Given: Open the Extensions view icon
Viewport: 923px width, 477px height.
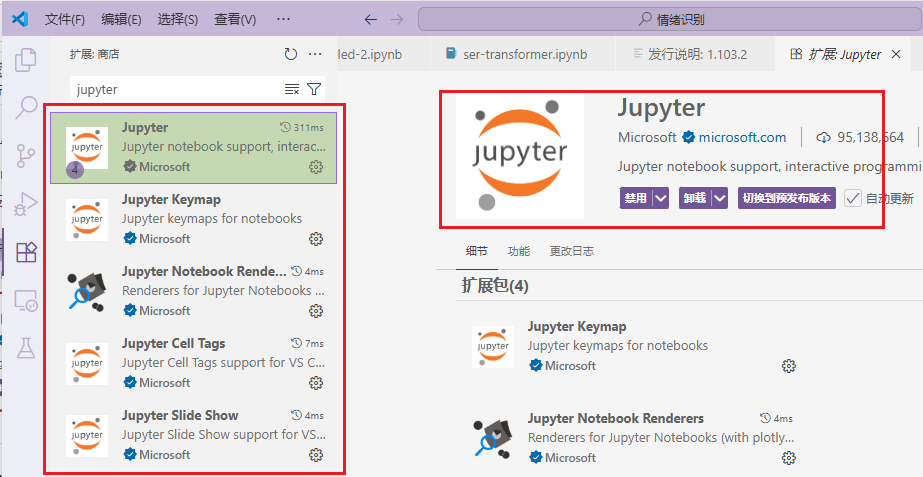Looking at the screenshot, I should point(26,252).
